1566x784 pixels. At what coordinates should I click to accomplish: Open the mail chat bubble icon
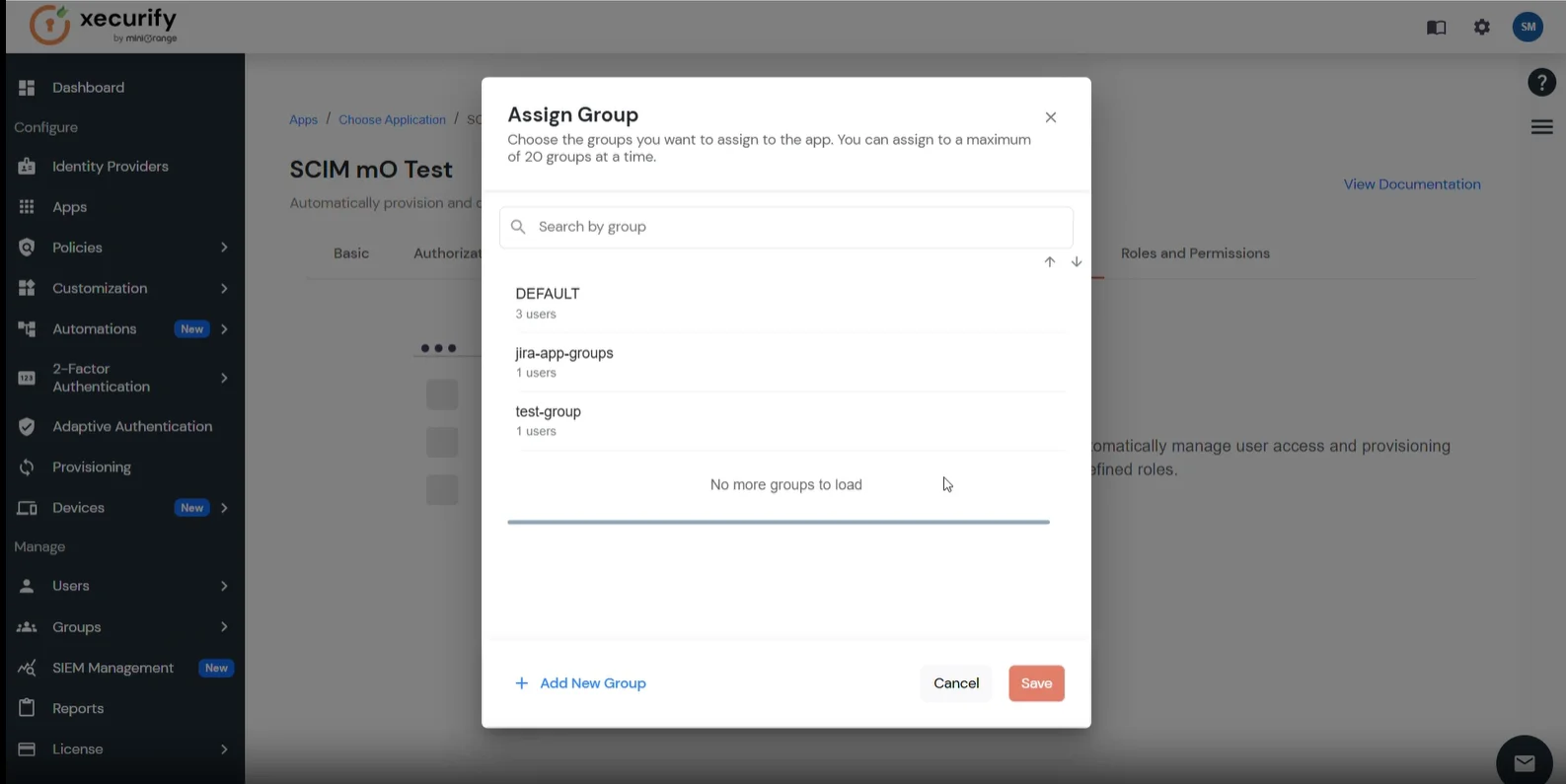click(x=1525, y=762)
